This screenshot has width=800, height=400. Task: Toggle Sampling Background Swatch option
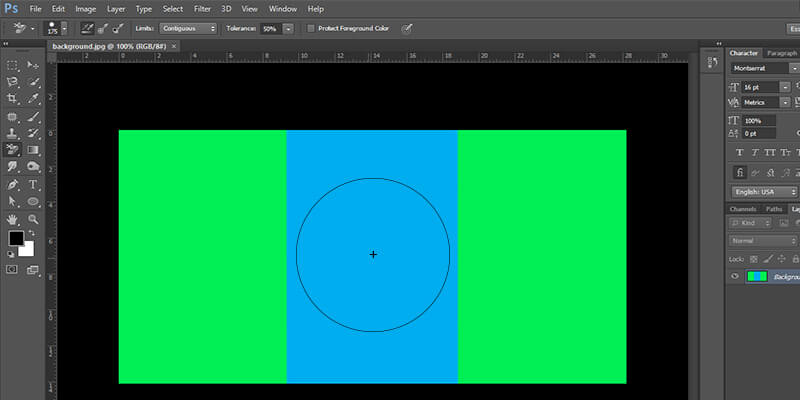118,29
